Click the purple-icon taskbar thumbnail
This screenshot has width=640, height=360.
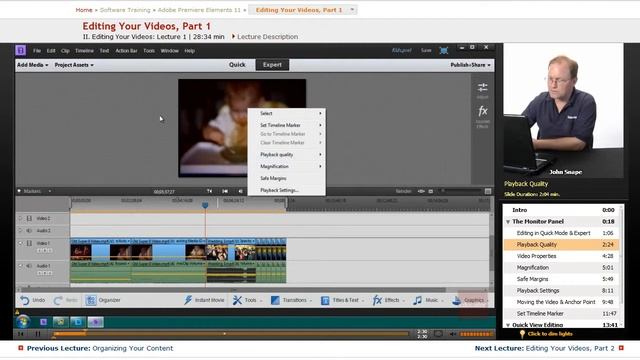click(x=96, y=322)
